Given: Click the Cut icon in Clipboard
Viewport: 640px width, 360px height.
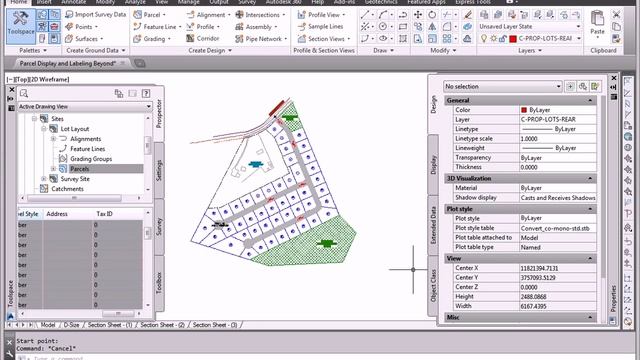Looking at the screenshot, I should pyautogui.click(x=616, y=15).
